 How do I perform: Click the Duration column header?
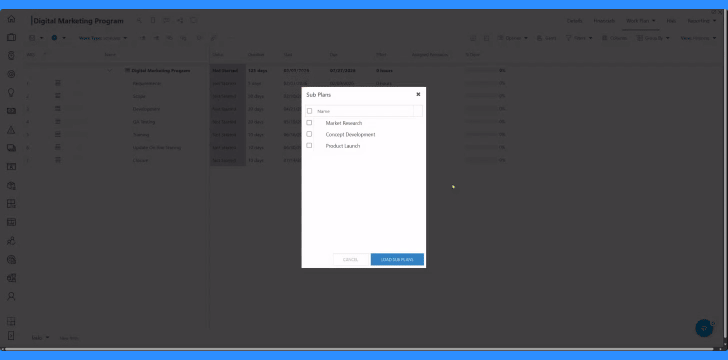(x=256, y=55)
